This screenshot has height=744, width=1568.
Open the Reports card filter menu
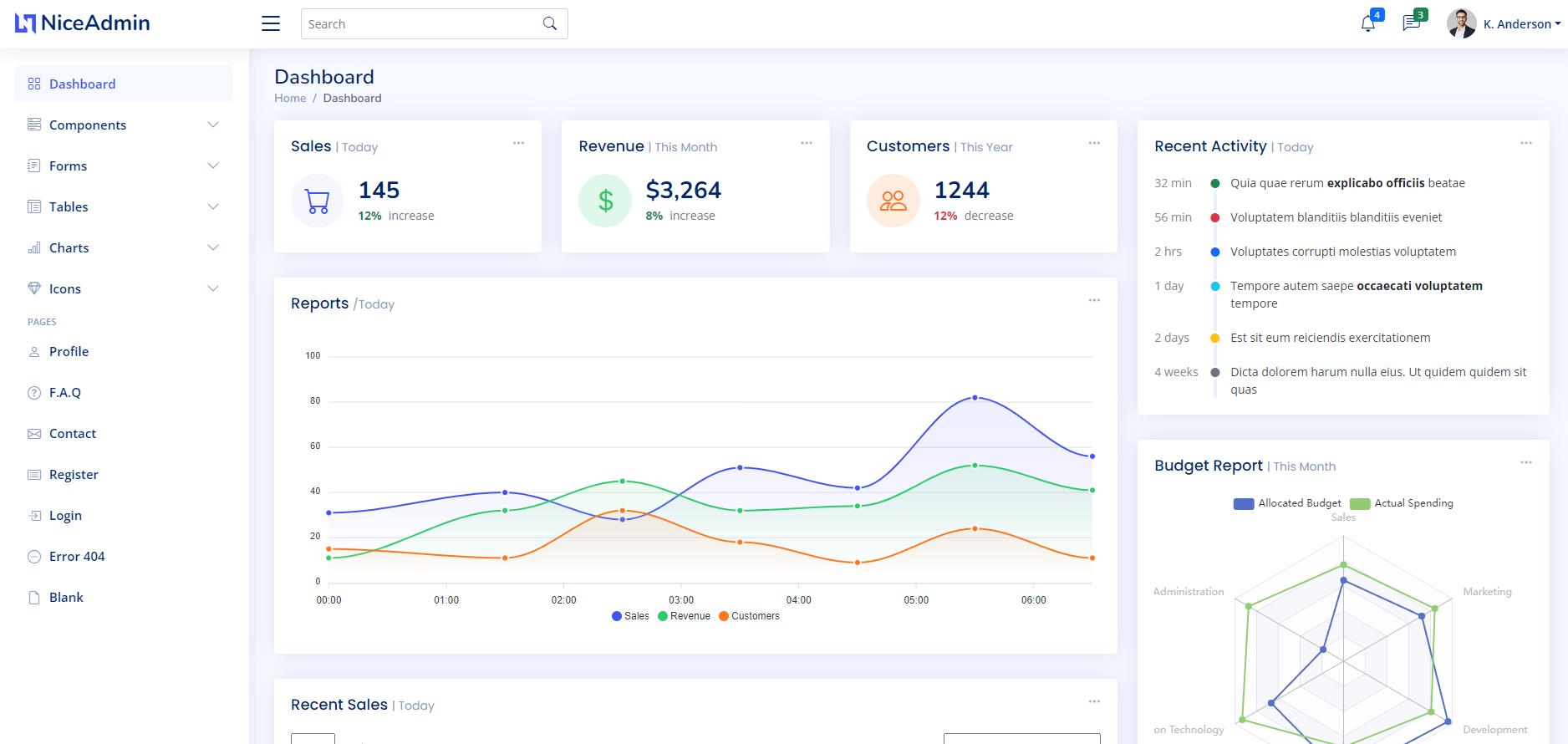(1094, 300)
